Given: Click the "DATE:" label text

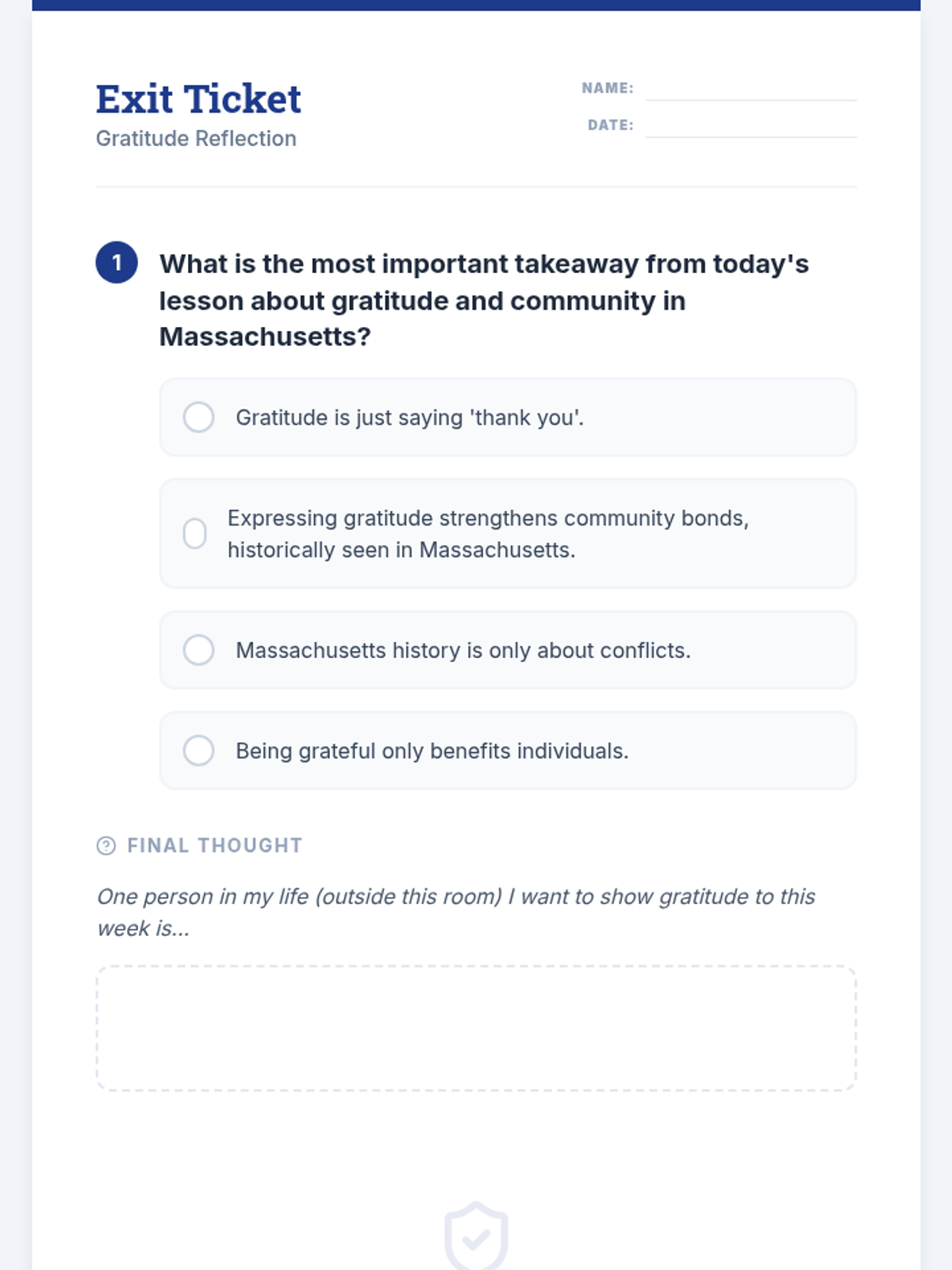Looking at the screenshot, I should point(610,125).
